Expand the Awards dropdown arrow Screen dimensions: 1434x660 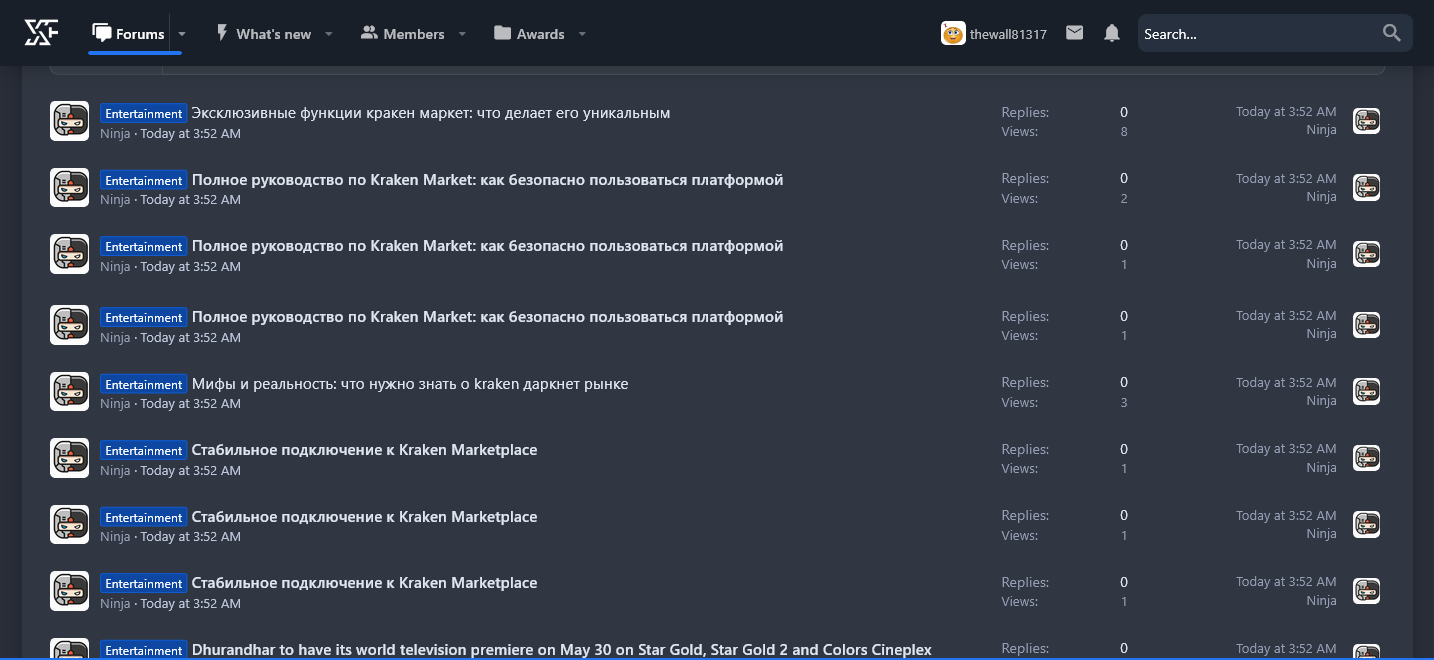click(582, 34)
